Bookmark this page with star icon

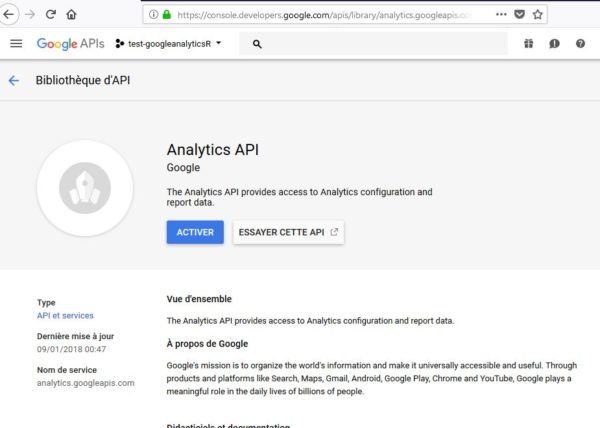[x=538, y=15]
